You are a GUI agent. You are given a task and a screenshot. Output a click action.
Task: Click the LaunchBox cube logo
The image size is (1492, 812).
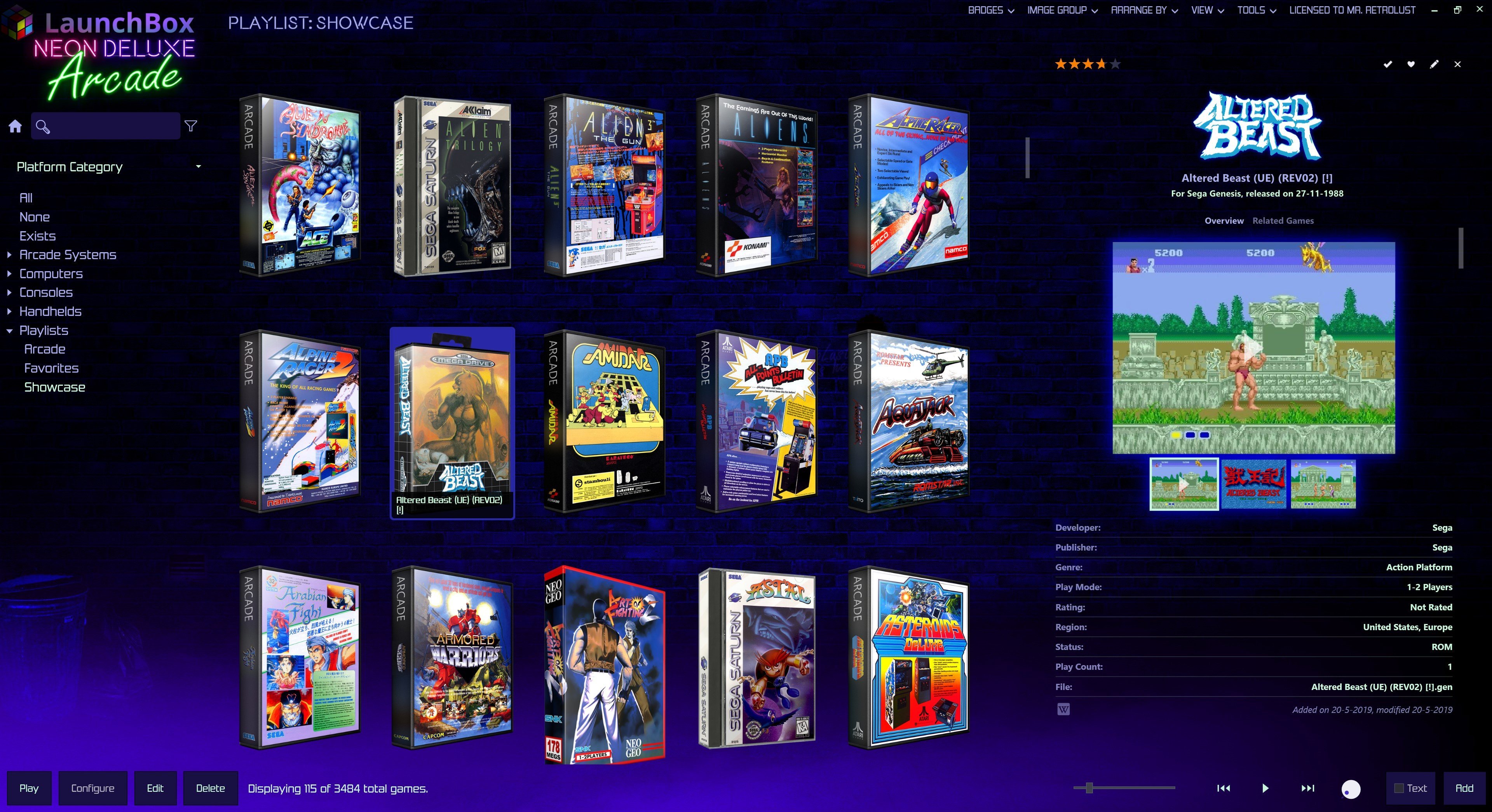coord(17,23)
